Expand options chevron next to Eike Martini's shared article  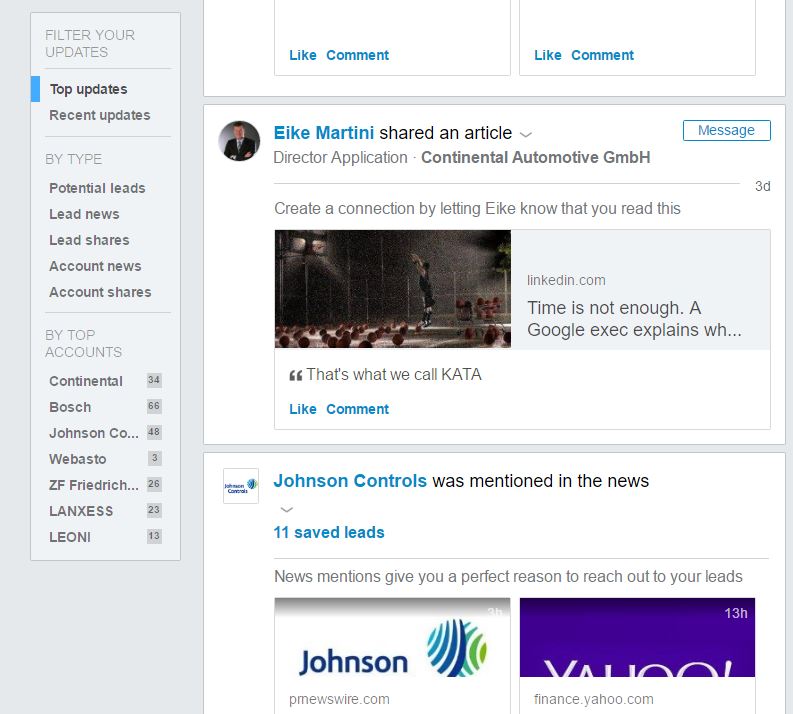pos(526,135)
